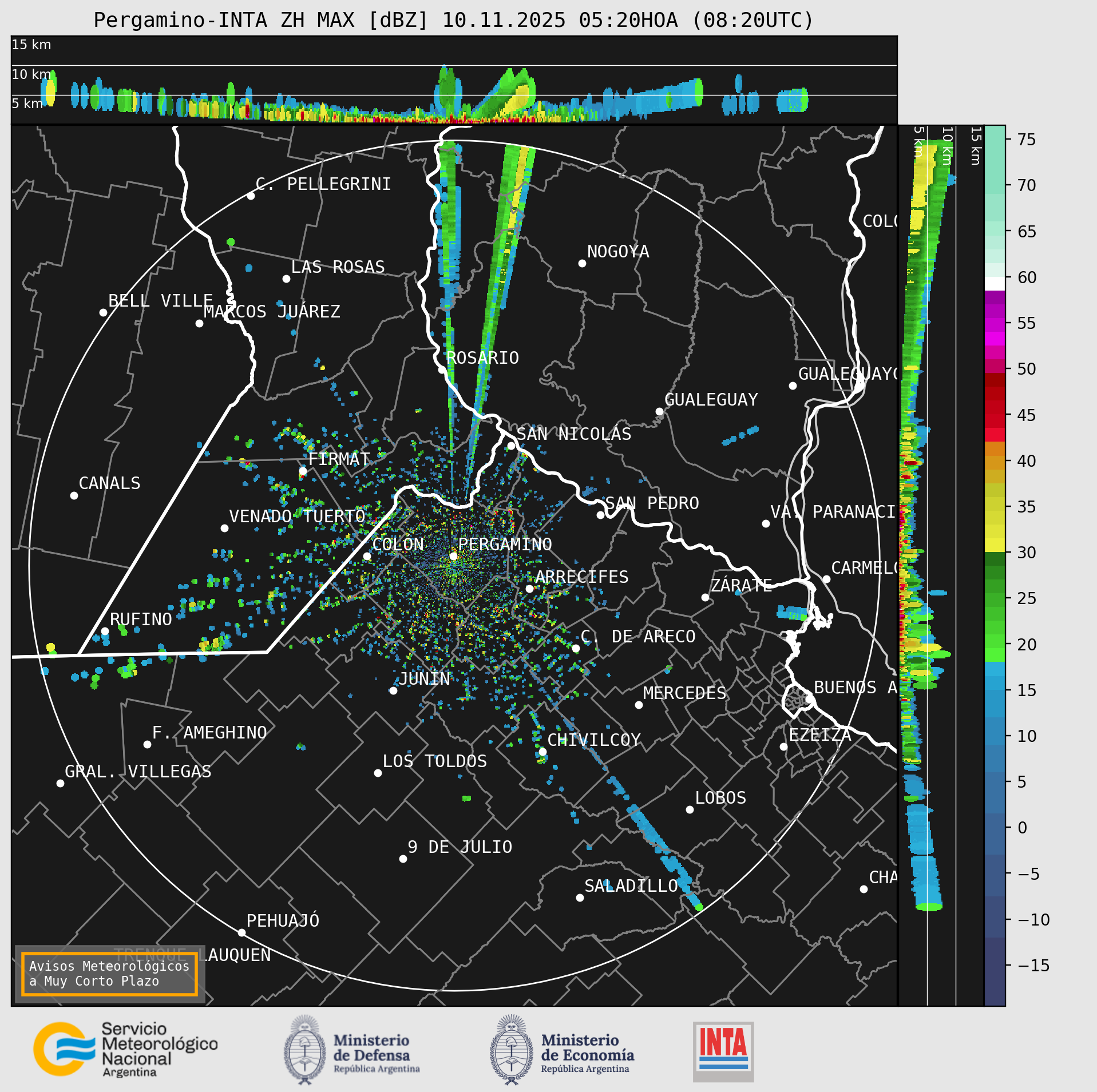Click the white 60 dBZ band on the scale
1097x1092 pixels.
click(995, 284)
